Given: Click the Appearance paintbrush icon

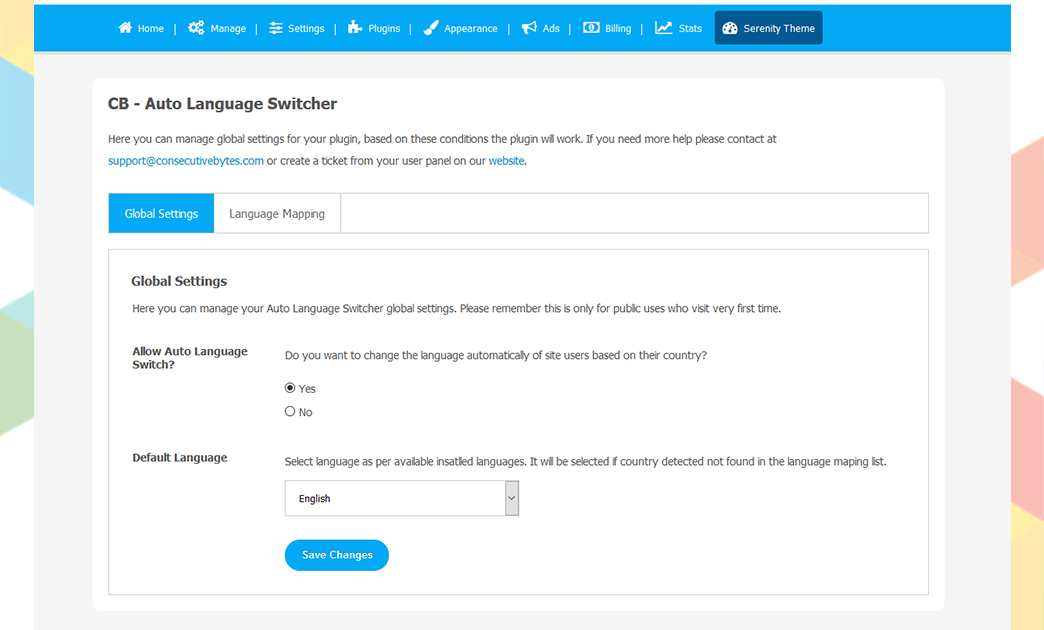Looking at the screenshot, I should pyautogui.click(x=431, y=28).
